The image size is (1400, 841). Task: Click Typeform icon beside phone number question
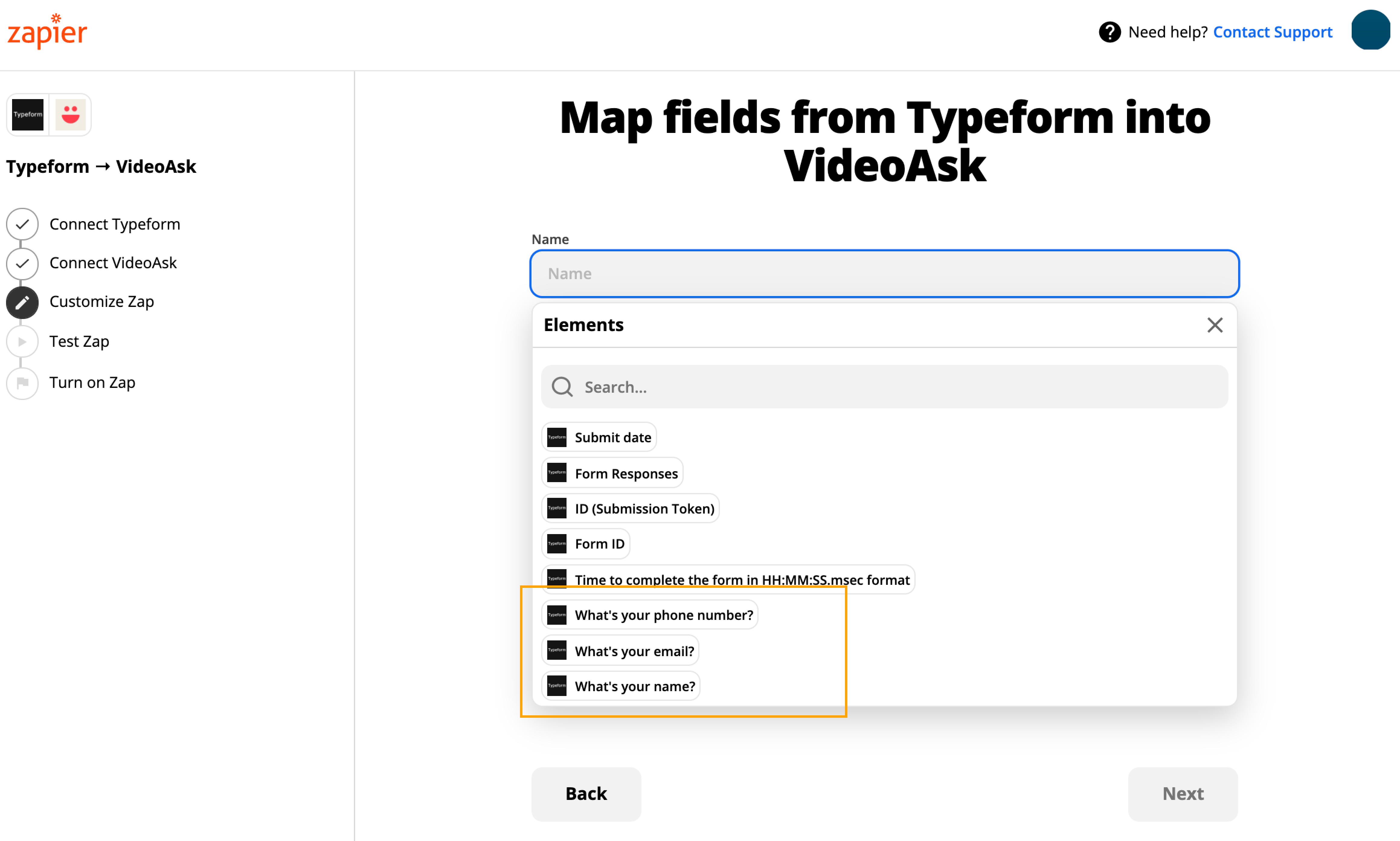556,615
